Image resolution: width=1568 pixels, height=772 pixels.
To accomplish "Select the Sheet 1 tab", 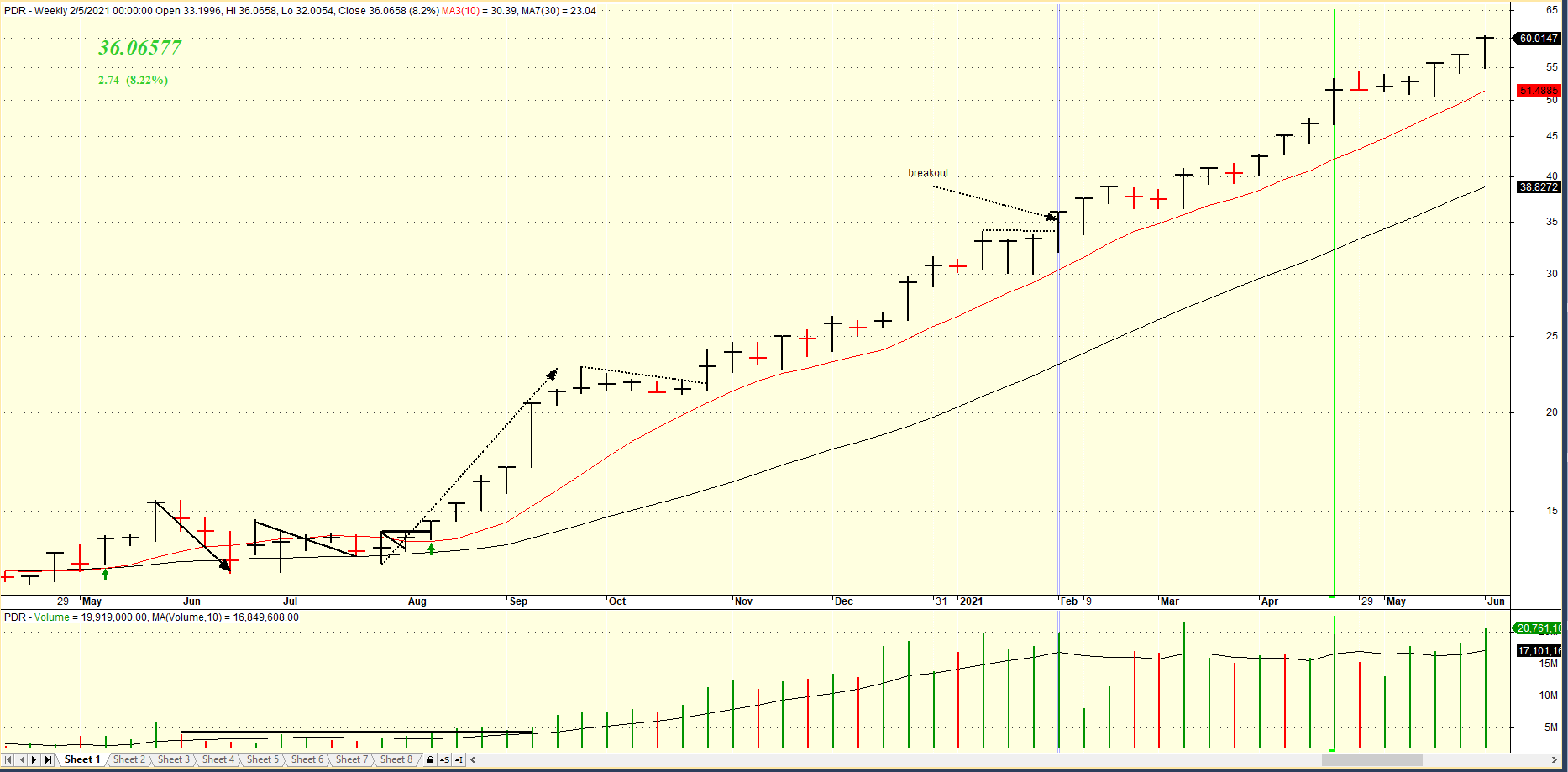I will [82, 759].
